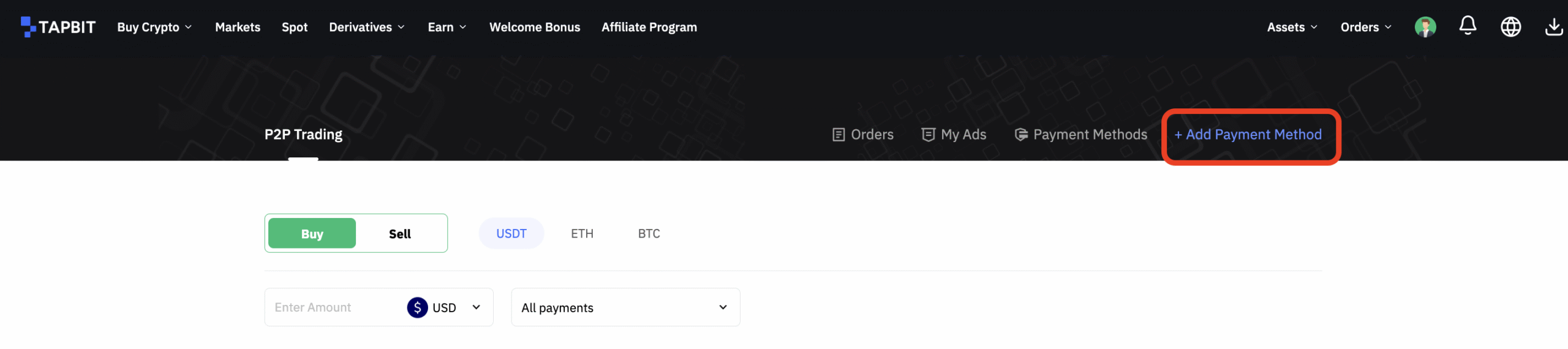Select the USDT coin option
The image size is (1568, 349).
click(x=511, y=233)
